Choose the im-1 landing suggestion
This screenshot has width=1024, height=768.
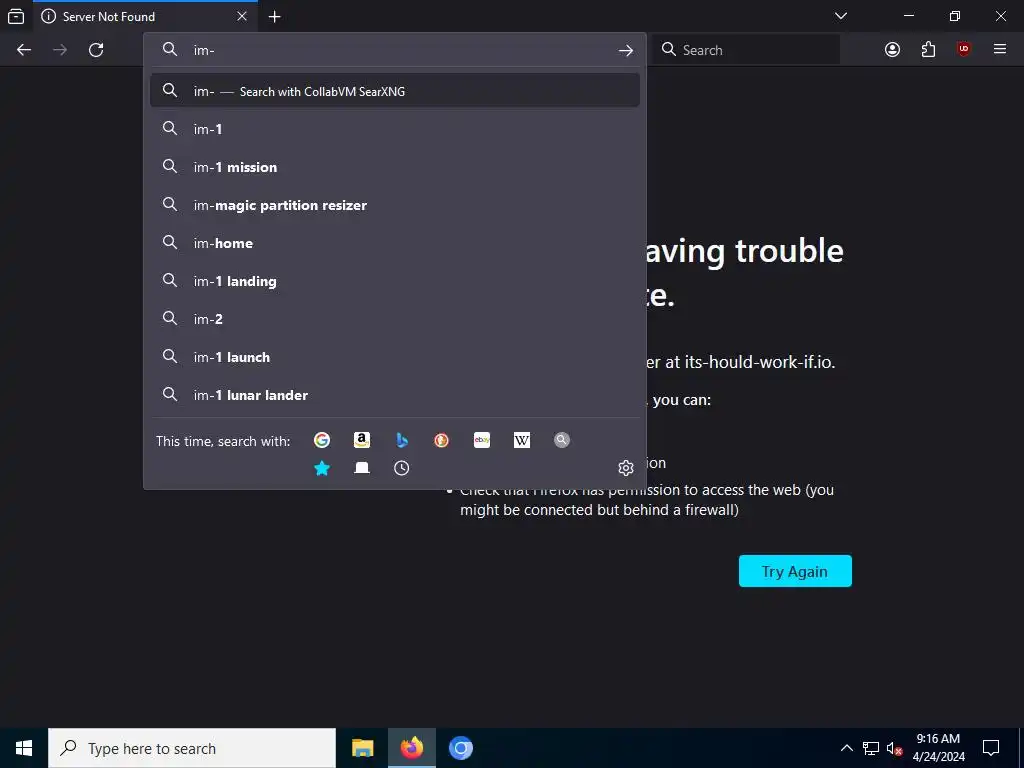tap(394, 281)
